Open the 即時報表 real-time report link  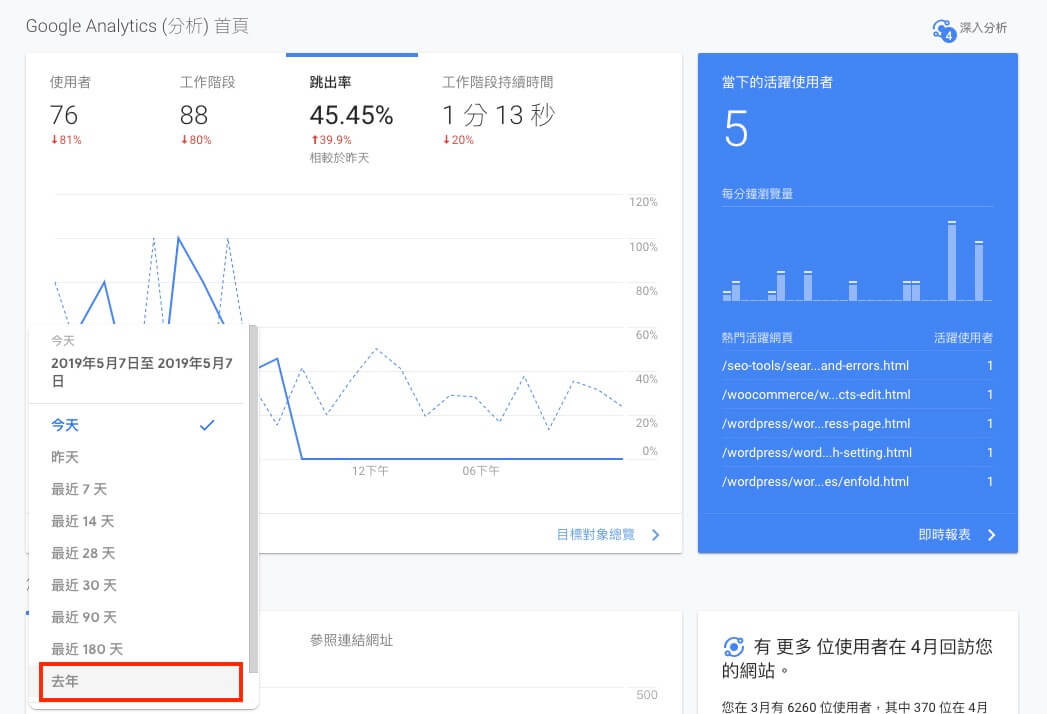(x=944, y=535)
